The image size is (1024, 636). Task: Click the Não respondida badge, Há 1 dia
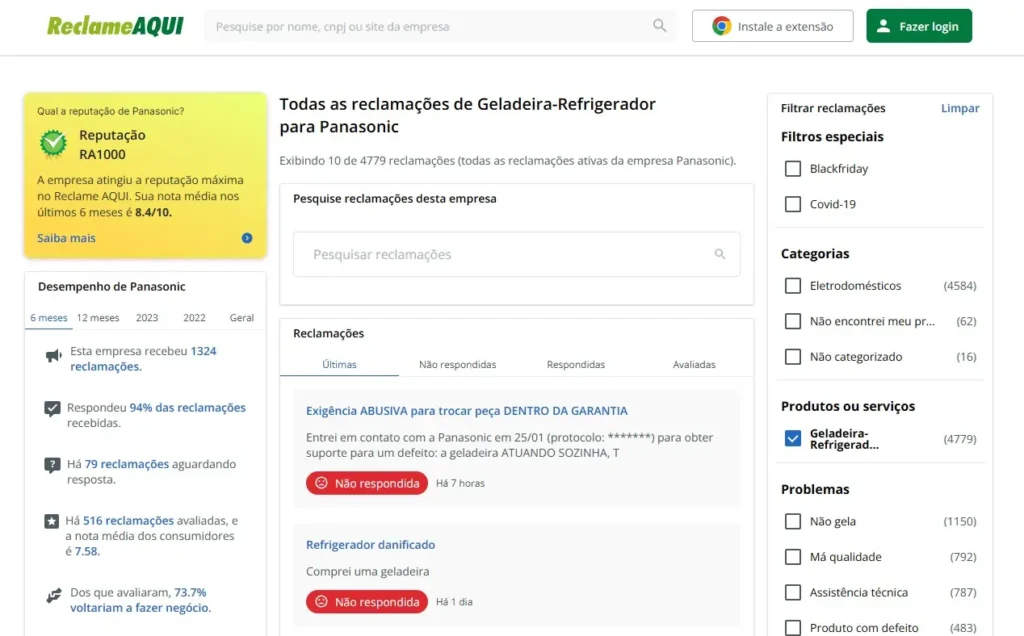[366, 601]
